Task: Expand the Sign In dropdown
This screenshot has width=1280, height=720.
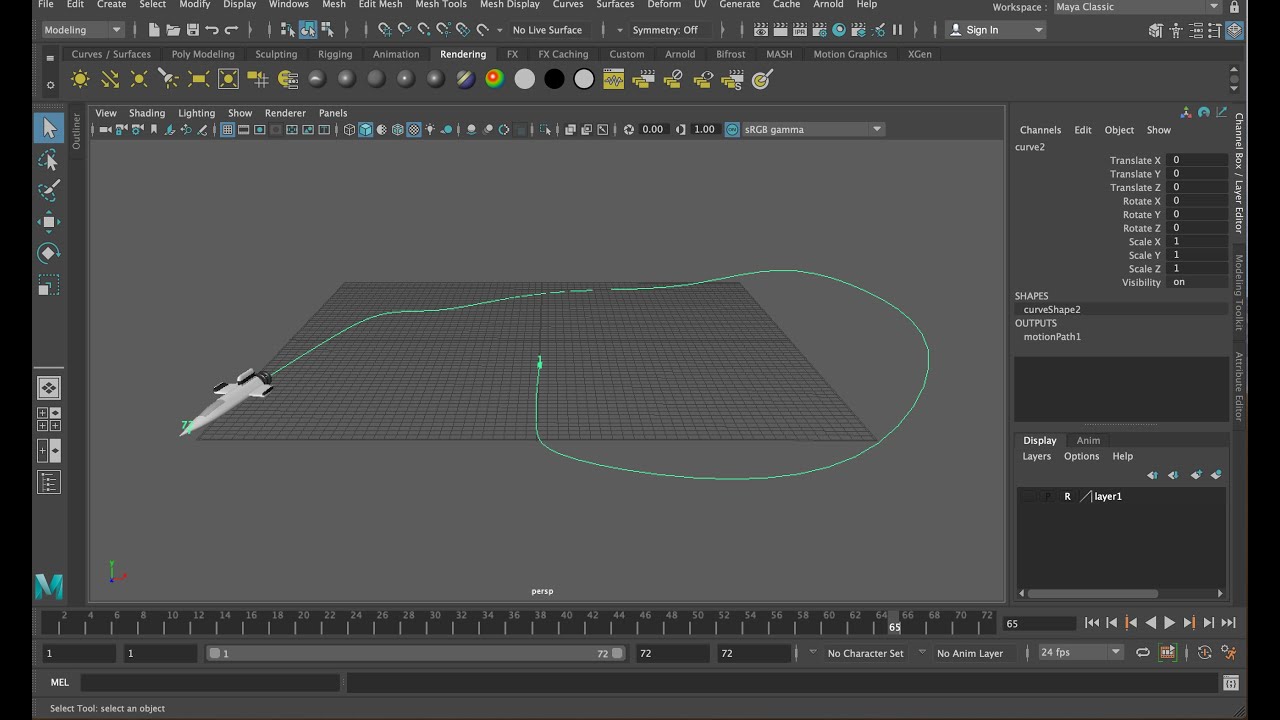Action: click(x=996, y=30)
